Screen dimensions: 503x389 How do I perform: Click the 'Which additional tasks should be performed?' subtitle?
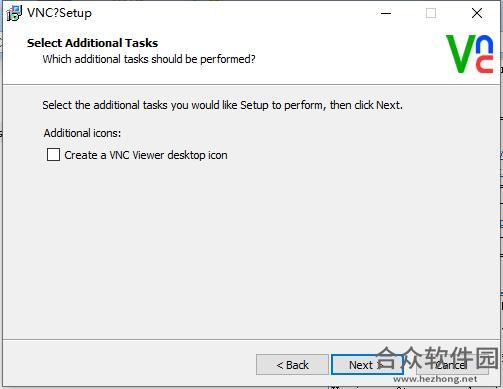[149, 59]
